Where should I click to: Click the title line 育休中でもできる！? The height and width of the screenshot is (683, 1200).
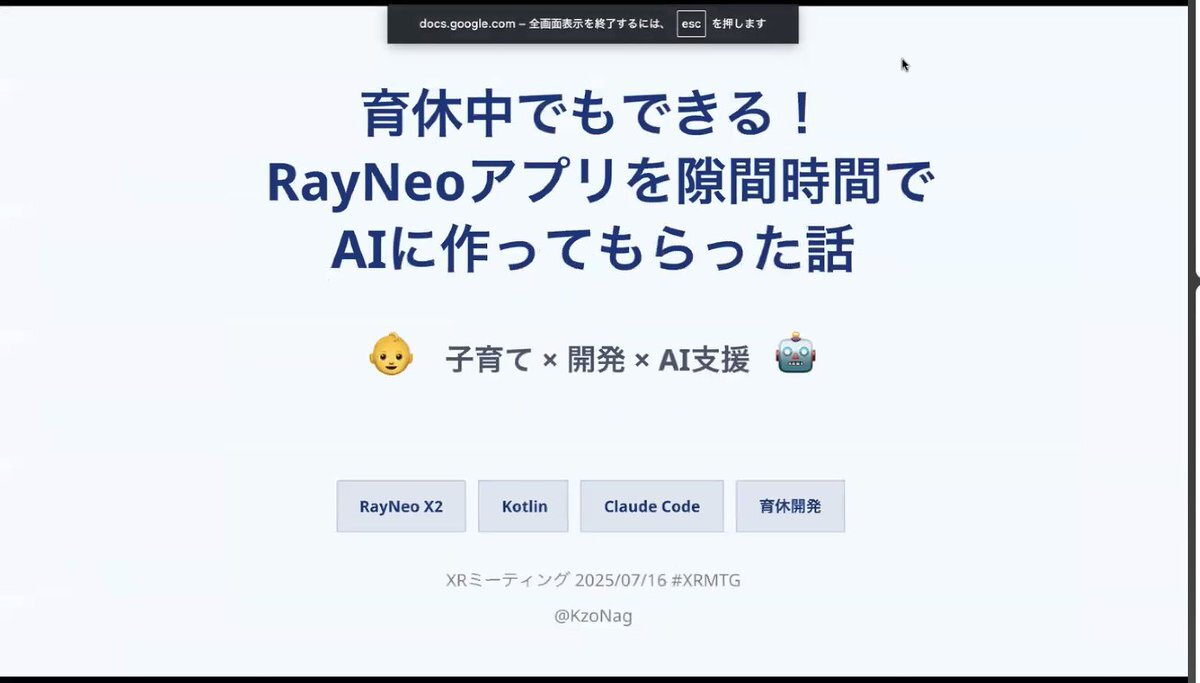(592, 114)
